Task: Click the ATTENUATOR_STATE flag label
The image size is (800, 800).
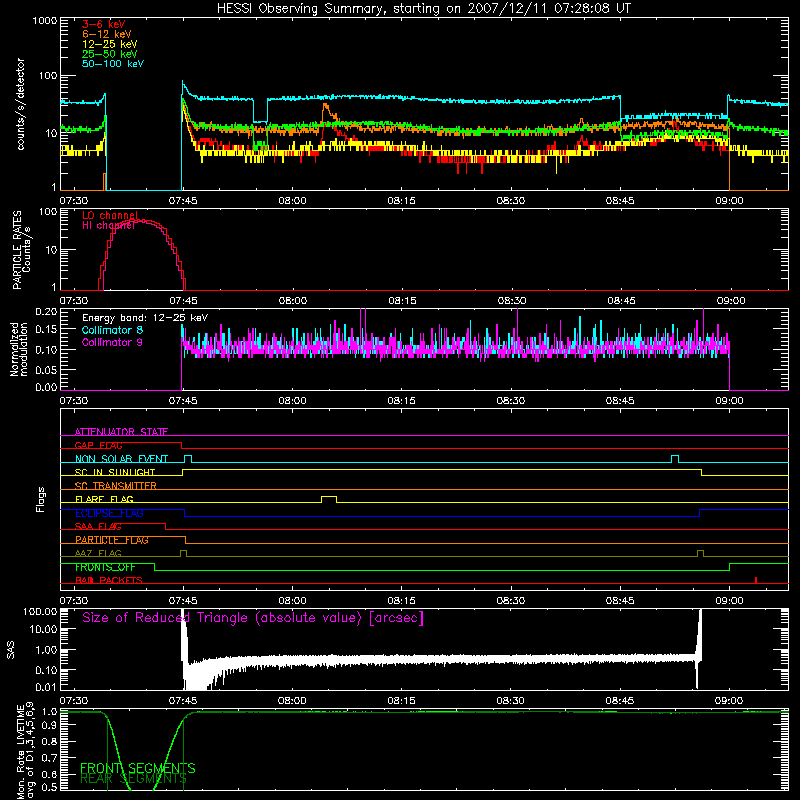Action: (121, 432)
